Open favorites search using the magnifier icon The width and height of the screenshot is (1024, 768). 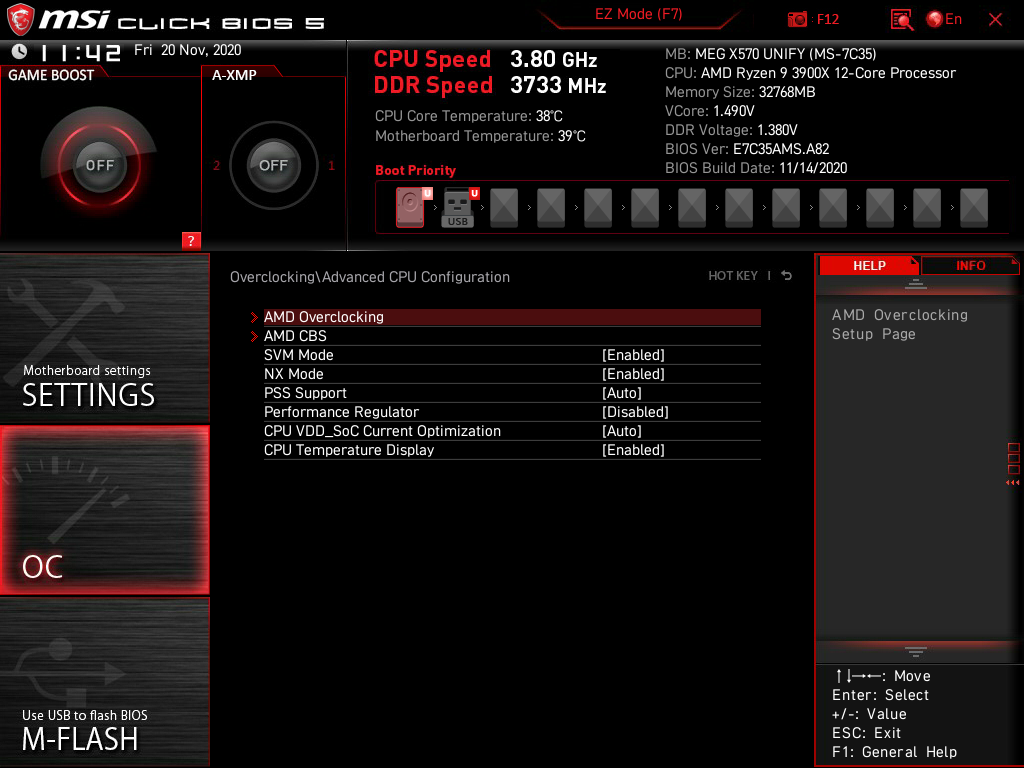(x=901, y=19)
